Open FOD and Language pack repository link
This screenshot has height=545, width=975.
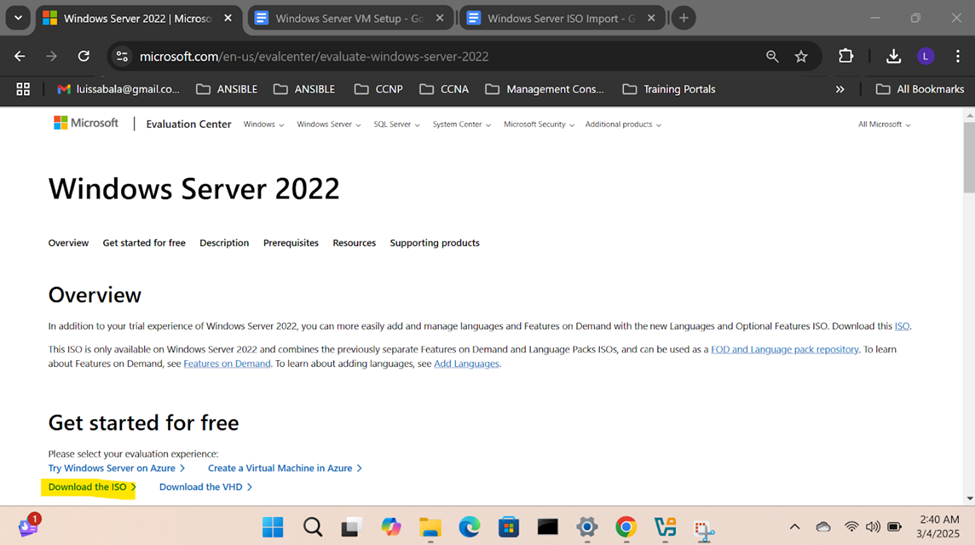click(785, 349)
